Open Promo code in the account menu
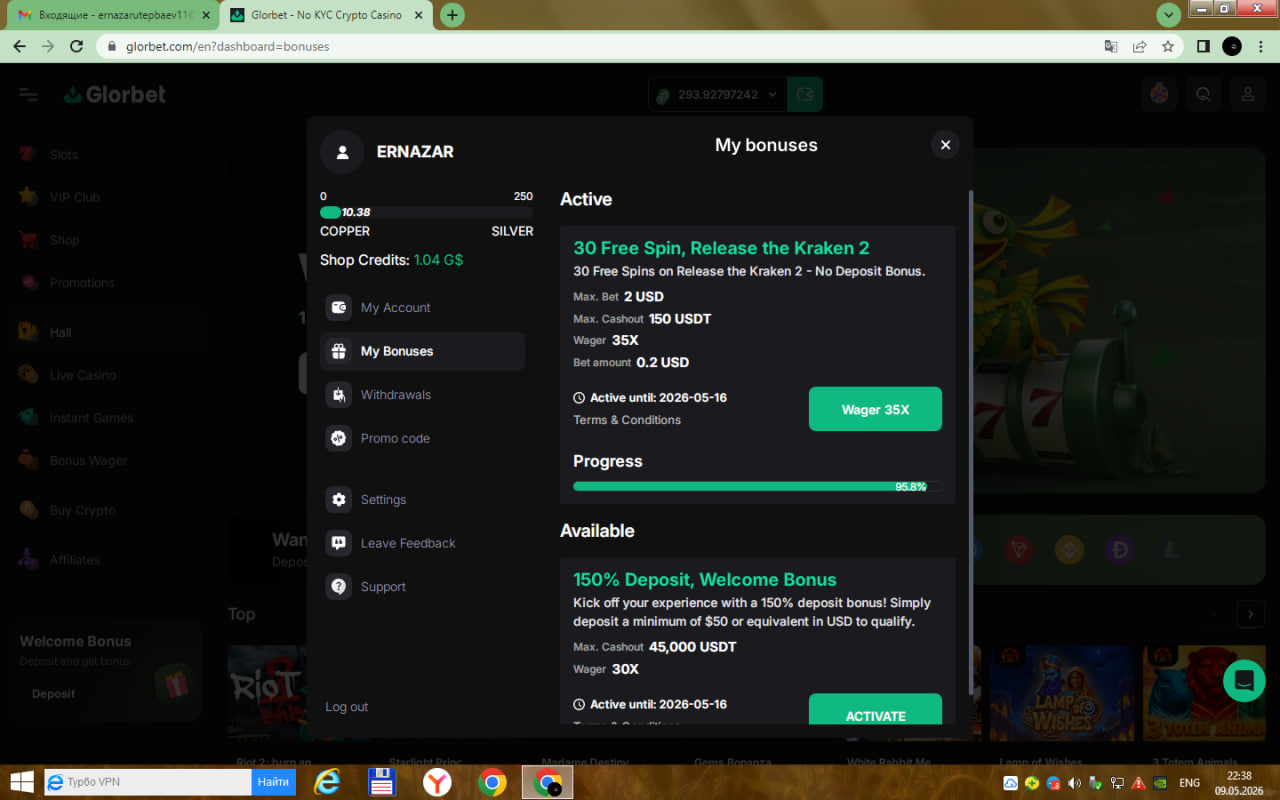1280x800 pixels. (423, 438)
